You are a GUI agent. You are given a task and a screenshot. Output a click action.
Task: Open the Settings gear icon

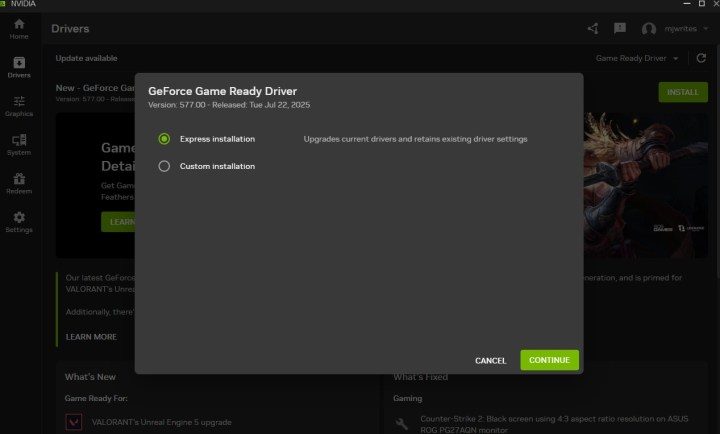(19, 218)
